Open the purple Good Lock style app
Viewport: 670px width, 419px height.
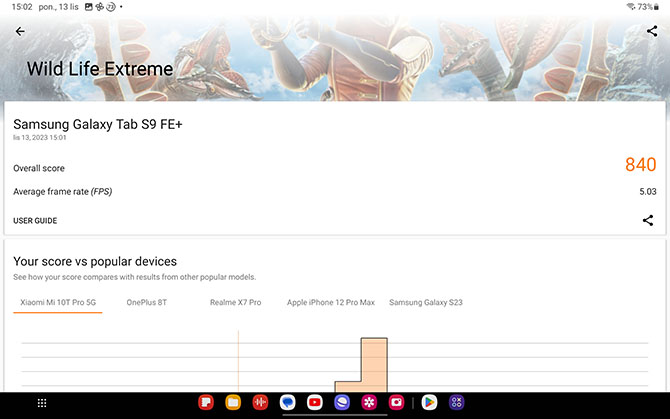pyautogui.click(x=456, y=402)
